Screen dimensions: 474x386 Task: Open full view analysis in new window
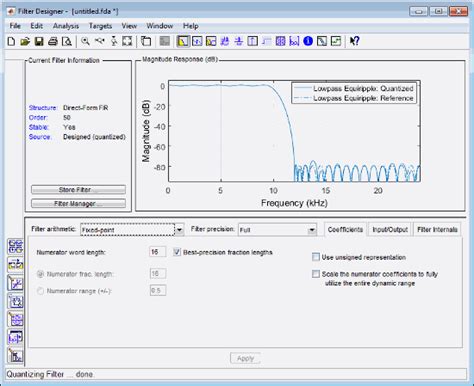coord(146,41)
